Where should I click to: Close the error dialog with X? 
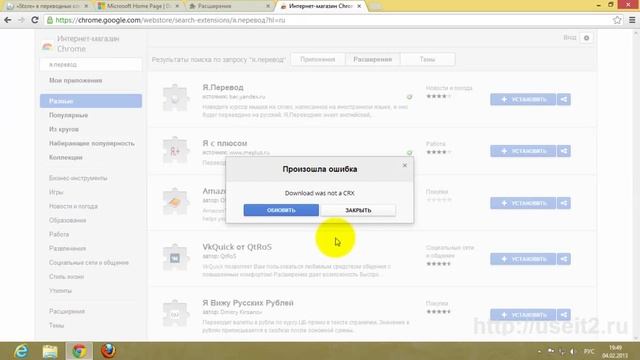click(x=404, y=165)
